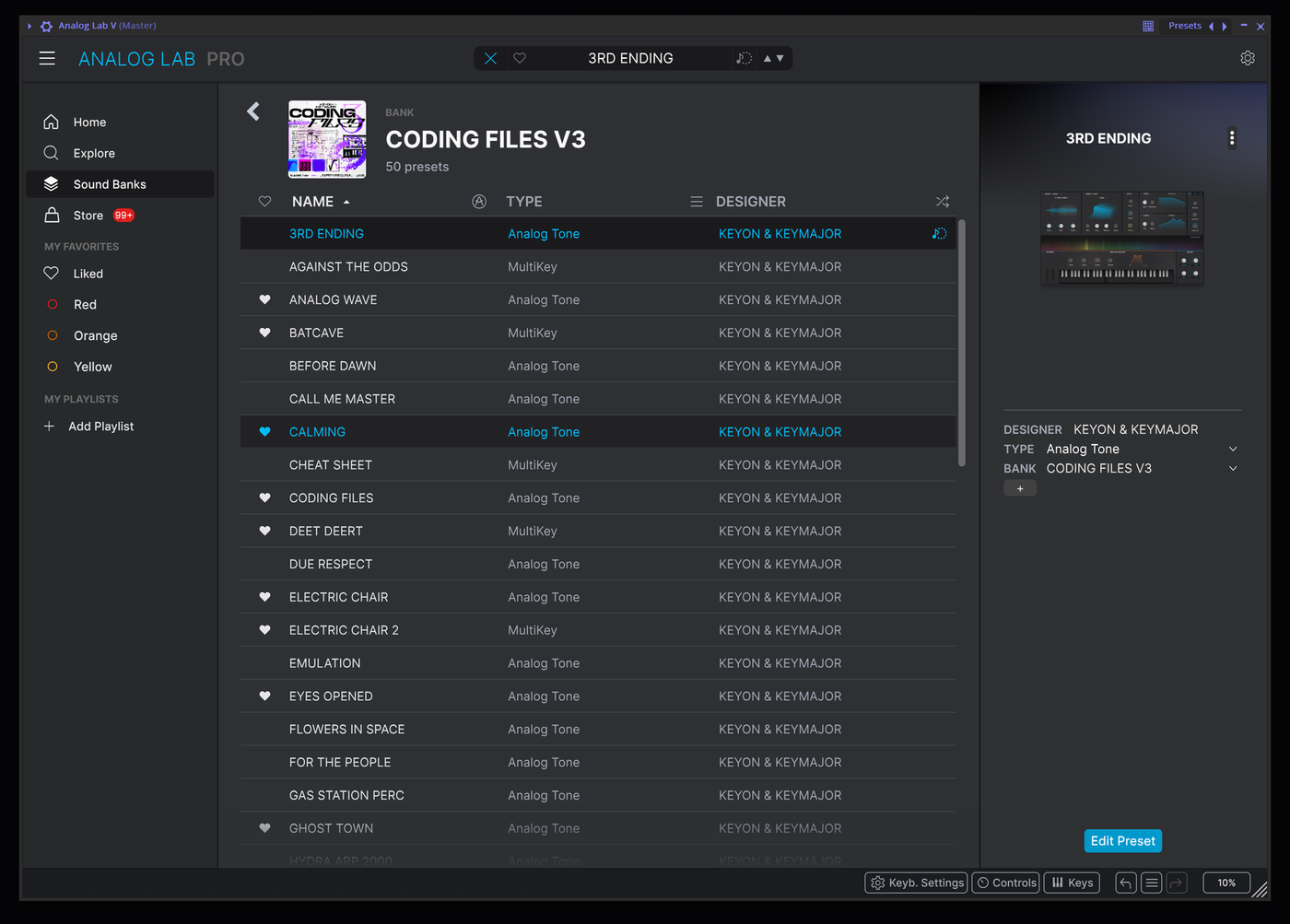The width and height of the screenshot is (1290, 924).
Task: Redo with the forward arrow icon
Action: [1177, 883]
